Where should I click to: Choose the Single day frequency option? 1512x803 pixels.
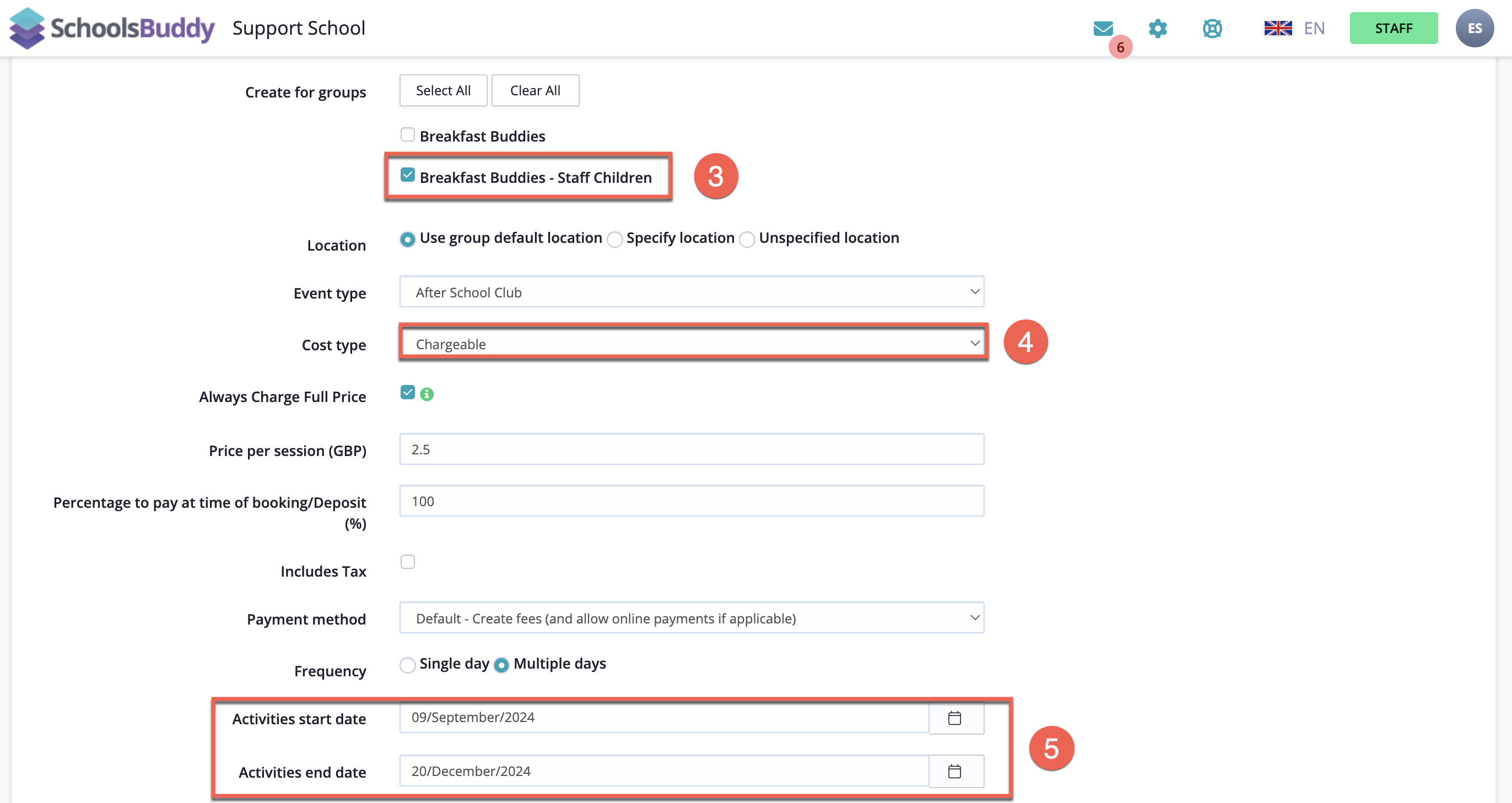coord(407,665)
